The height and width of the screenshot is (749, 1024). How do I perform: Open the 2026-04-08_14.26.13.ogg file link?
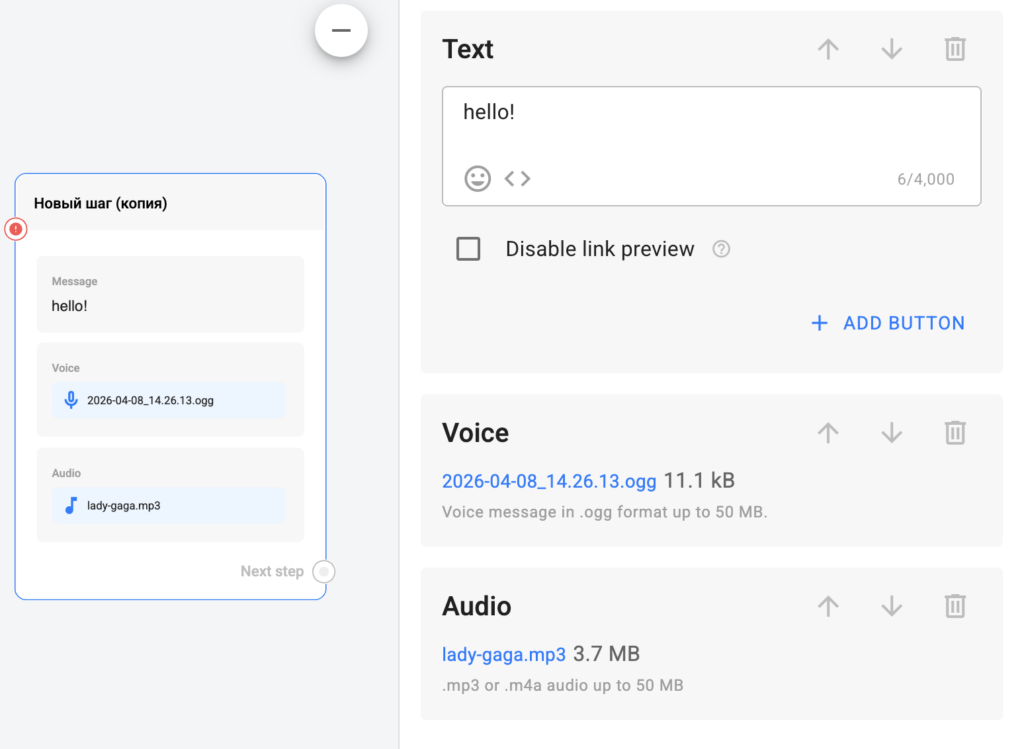tap(549, 481)
